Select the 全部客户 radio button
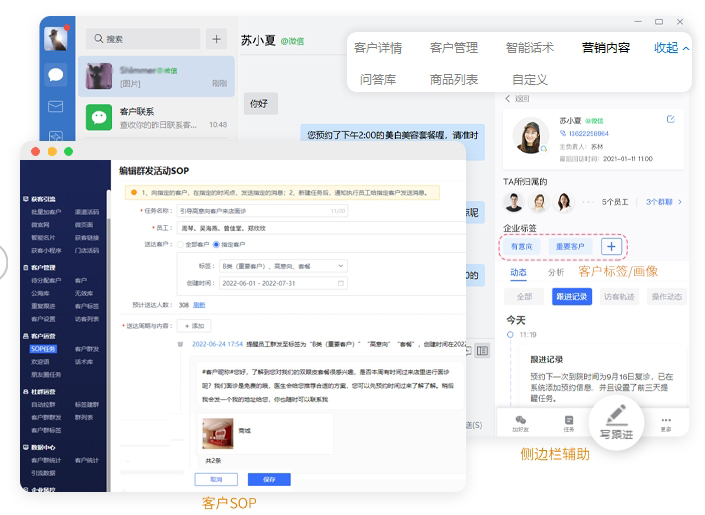This screenshot has height=515, width=705. tap(180, 244)
